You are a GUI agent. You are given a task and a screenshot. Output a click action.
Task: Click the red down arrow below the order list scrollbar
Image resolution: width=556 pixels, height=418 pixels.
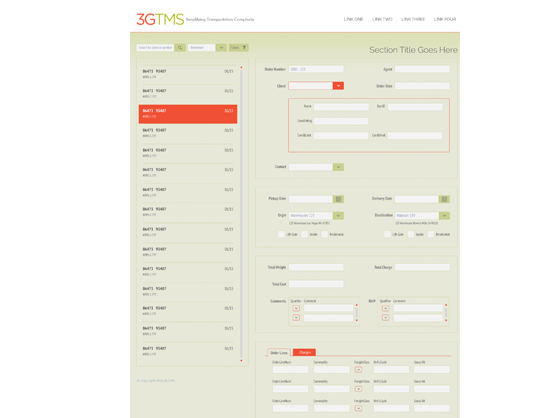241,361
